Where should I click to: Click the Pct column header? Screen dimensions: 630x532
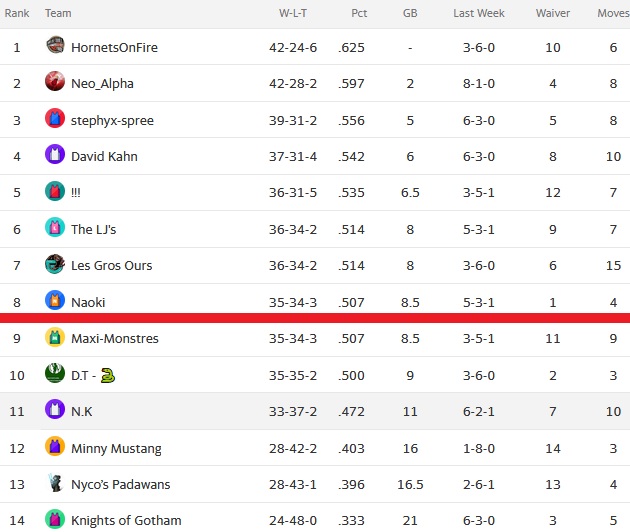[359, 13]
